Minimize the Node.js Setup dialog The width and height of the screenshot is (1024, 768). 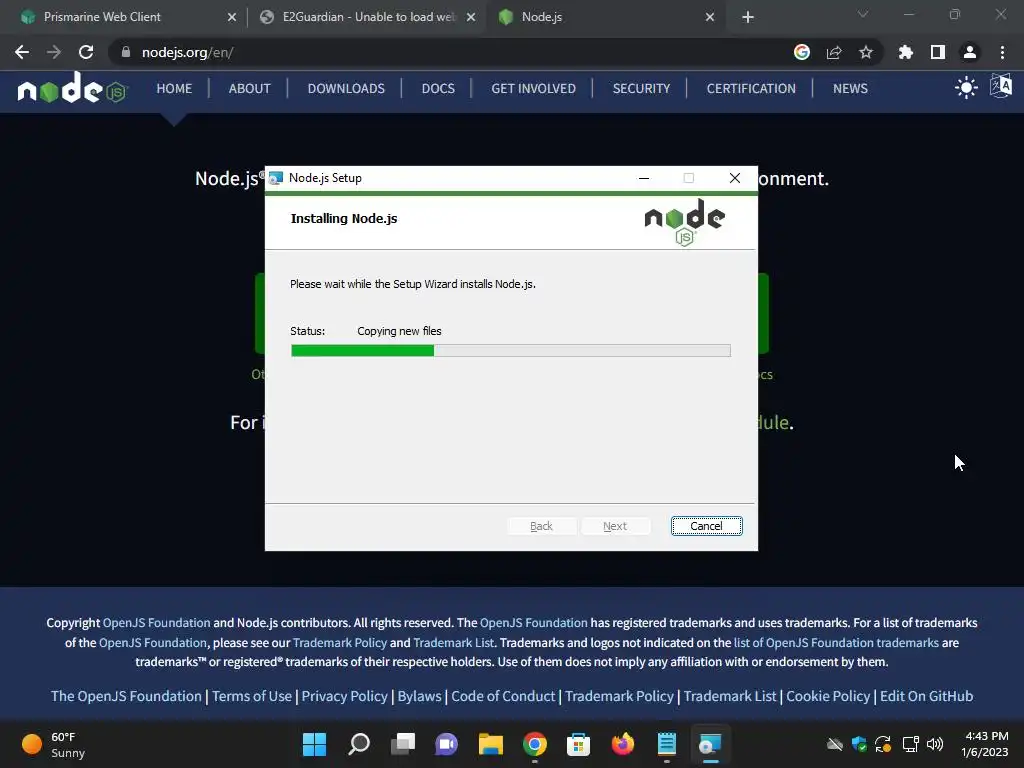(x=644, y=178)
